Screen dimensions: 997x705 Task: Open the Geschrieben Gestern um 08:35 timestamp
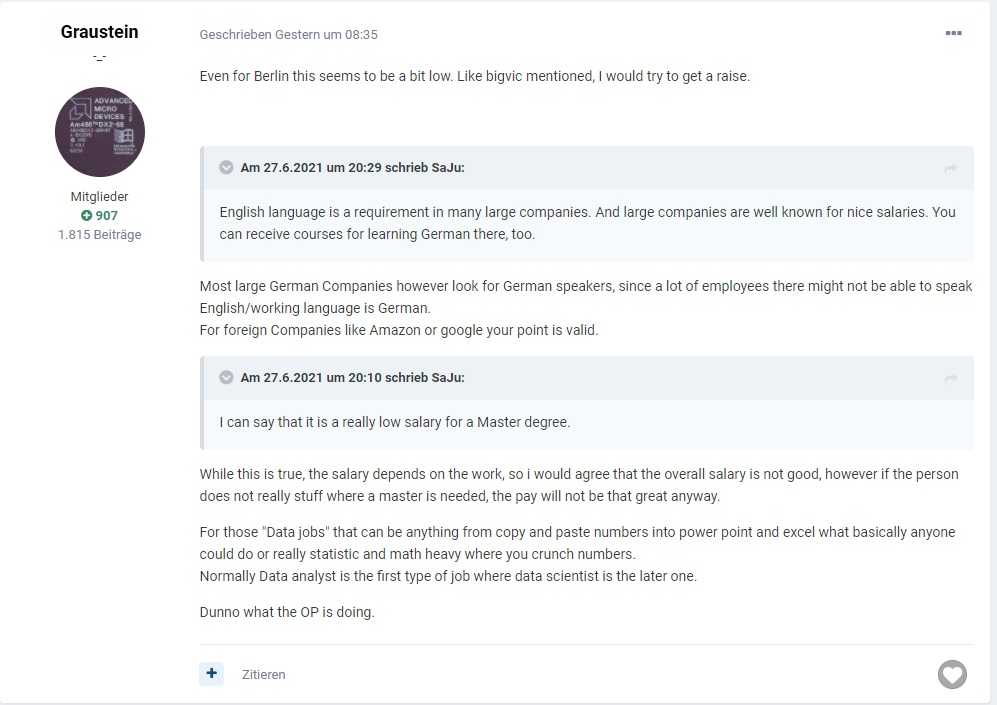click(289, 34)
